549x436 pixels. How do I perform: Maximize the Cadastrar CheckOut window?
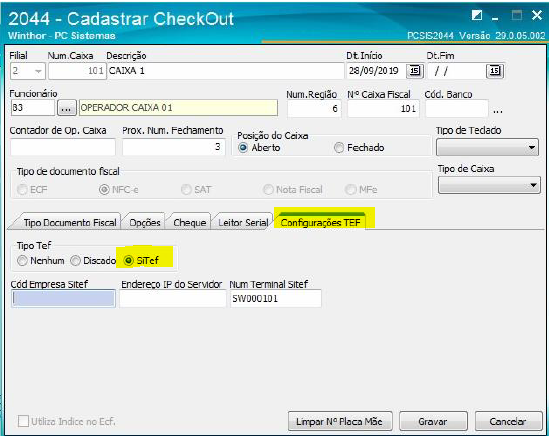(x=517, y=15)
